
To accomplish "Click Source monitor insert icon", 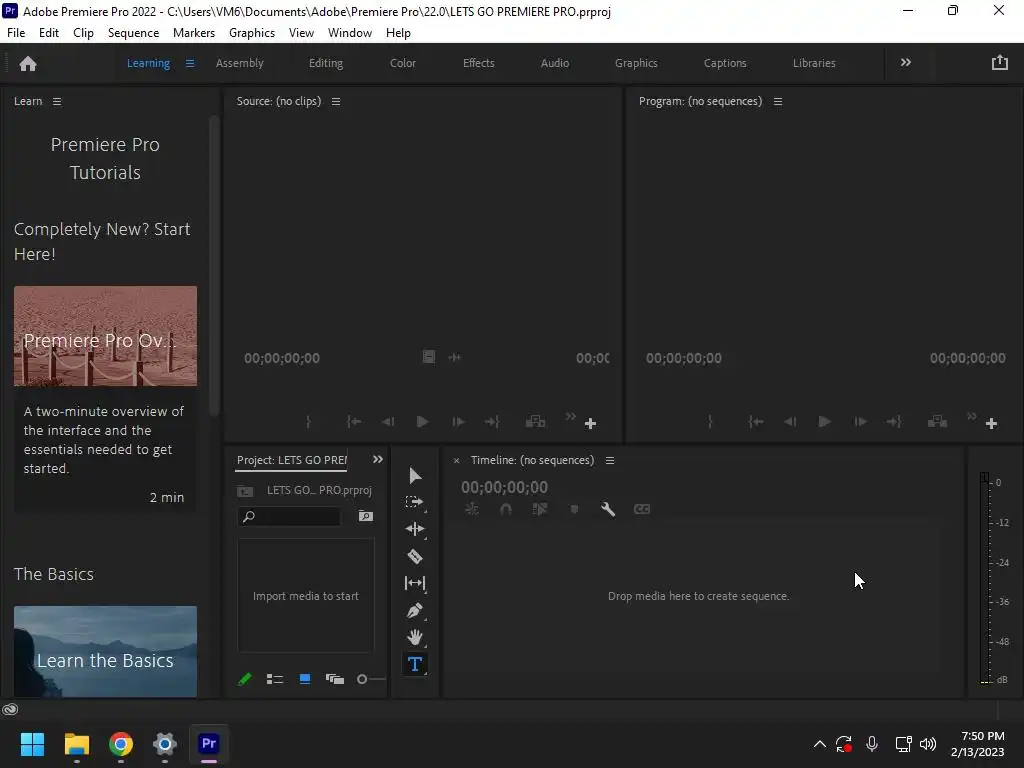I will pyautogui.click(x=536, y=422).
